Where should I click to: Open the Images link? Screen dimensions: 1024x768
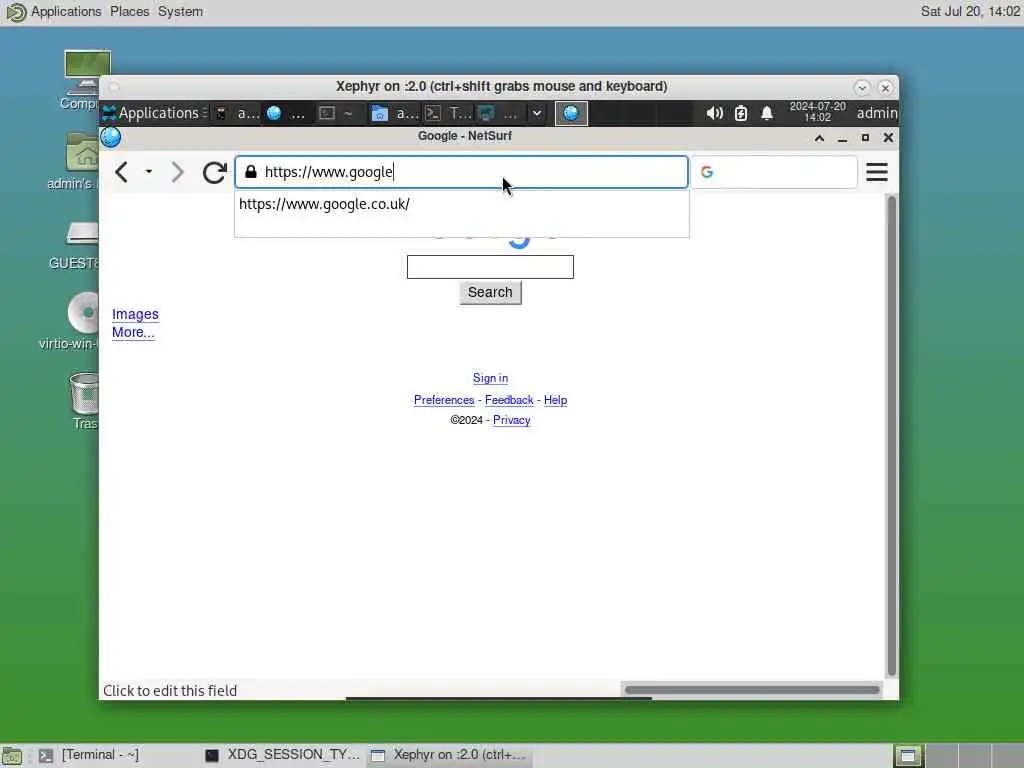[135, 314]
